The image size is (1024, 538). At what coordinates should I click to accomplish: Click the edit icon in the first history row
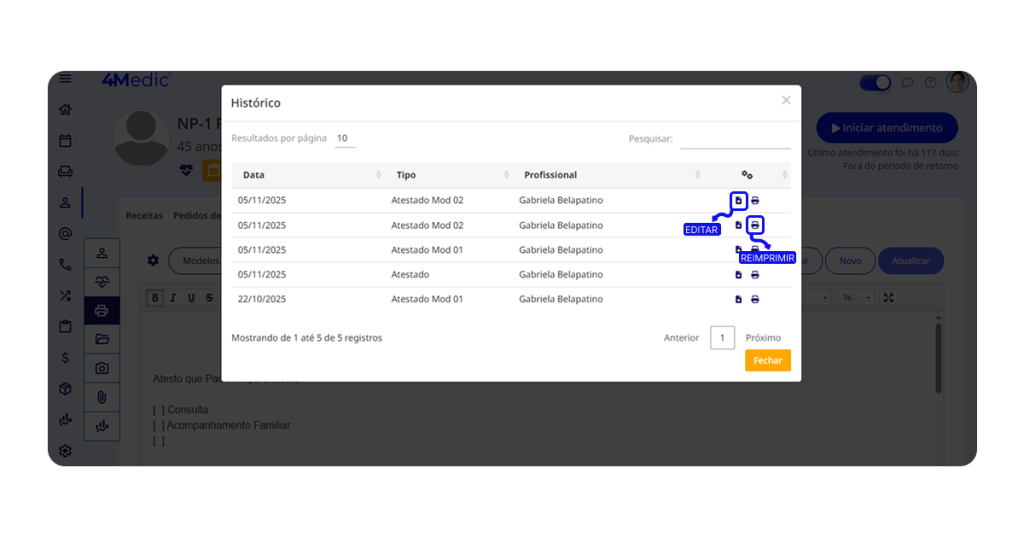(738, 201)
